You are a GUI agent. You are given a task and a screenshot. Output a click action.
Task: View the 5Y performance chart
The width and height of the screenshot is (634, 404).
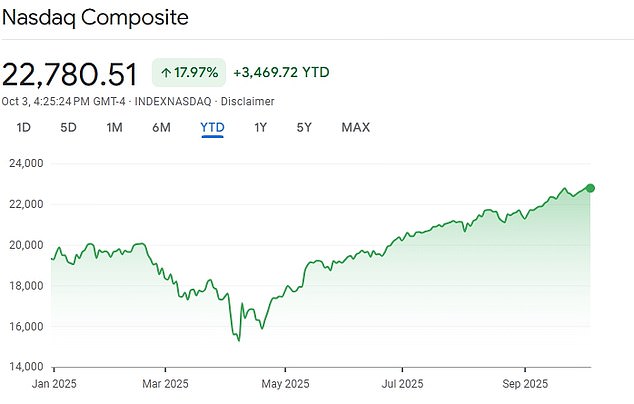click(304, 127)
